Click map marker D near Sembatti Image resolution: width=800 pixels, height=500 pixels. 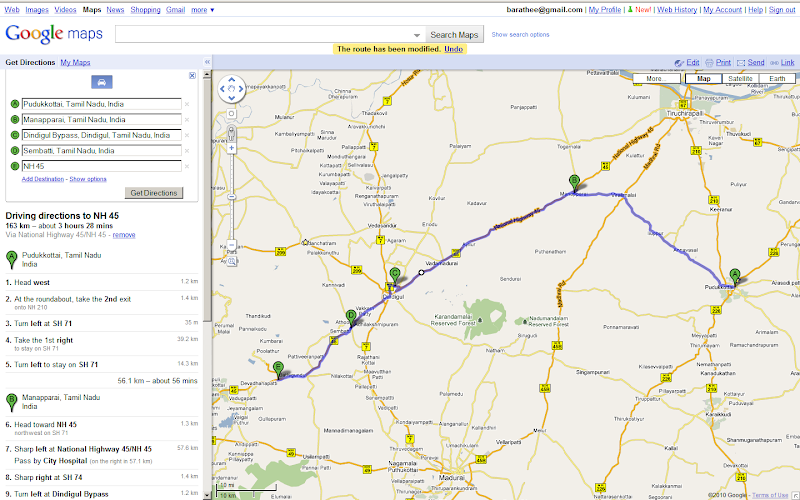(351, 318)
